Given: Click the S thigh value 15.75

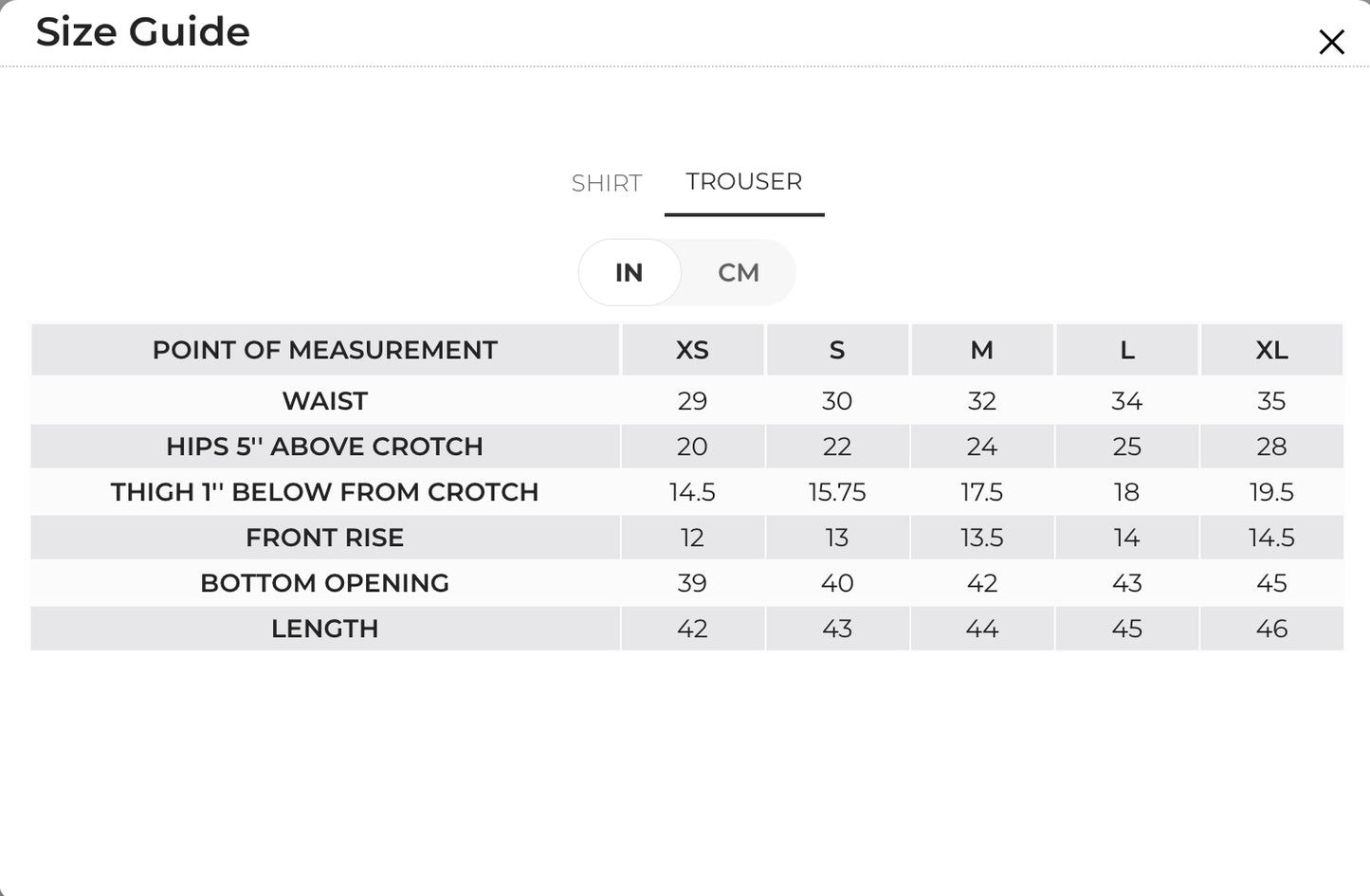Looking at the screenshot, I should pos(837,492).
